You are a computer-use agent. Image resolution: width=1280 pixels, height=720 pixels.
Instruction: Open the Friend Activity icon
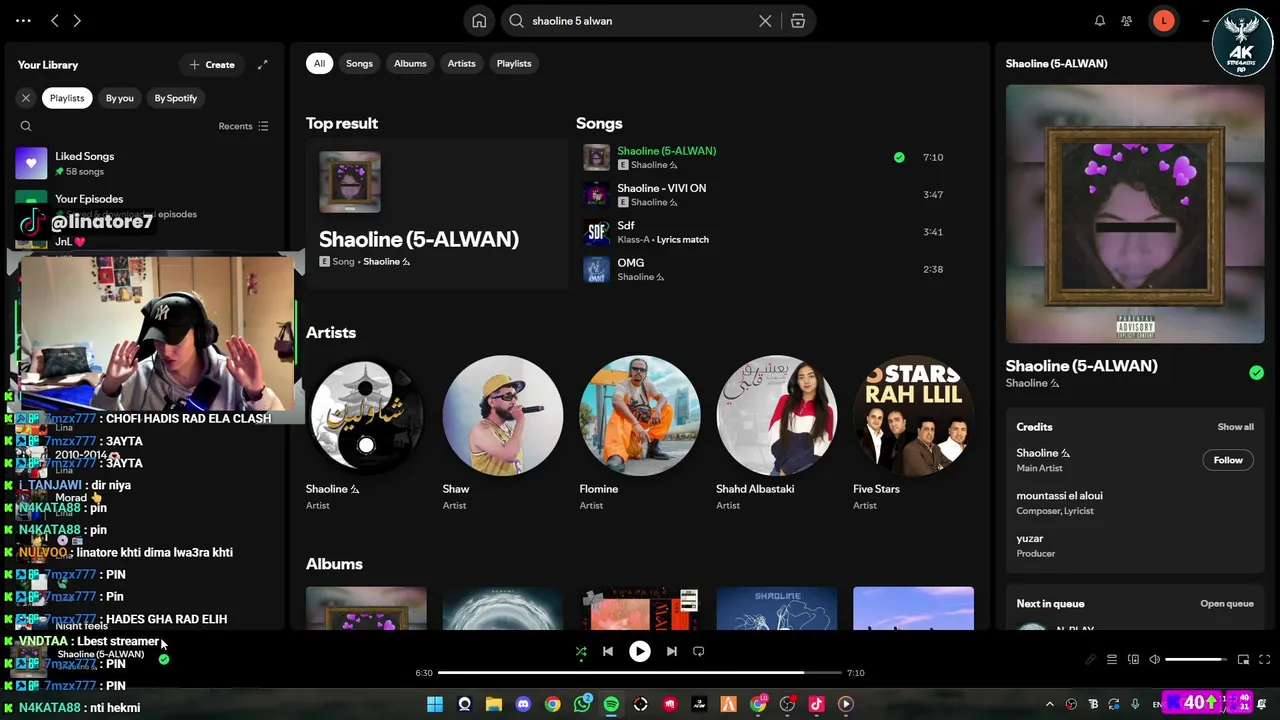pos(1127,21)
